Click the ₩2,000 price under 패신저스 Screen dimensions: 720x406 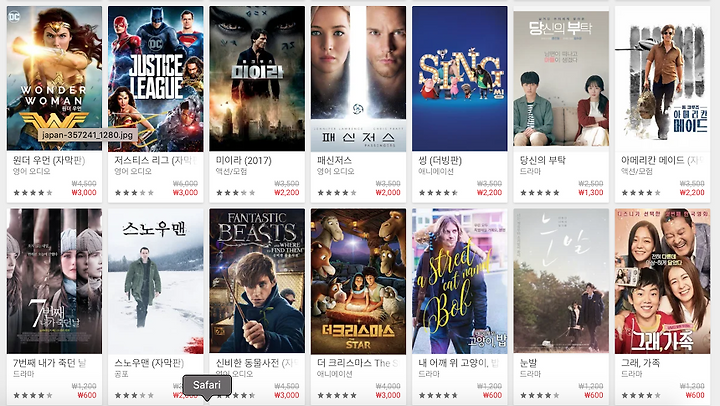388,192
